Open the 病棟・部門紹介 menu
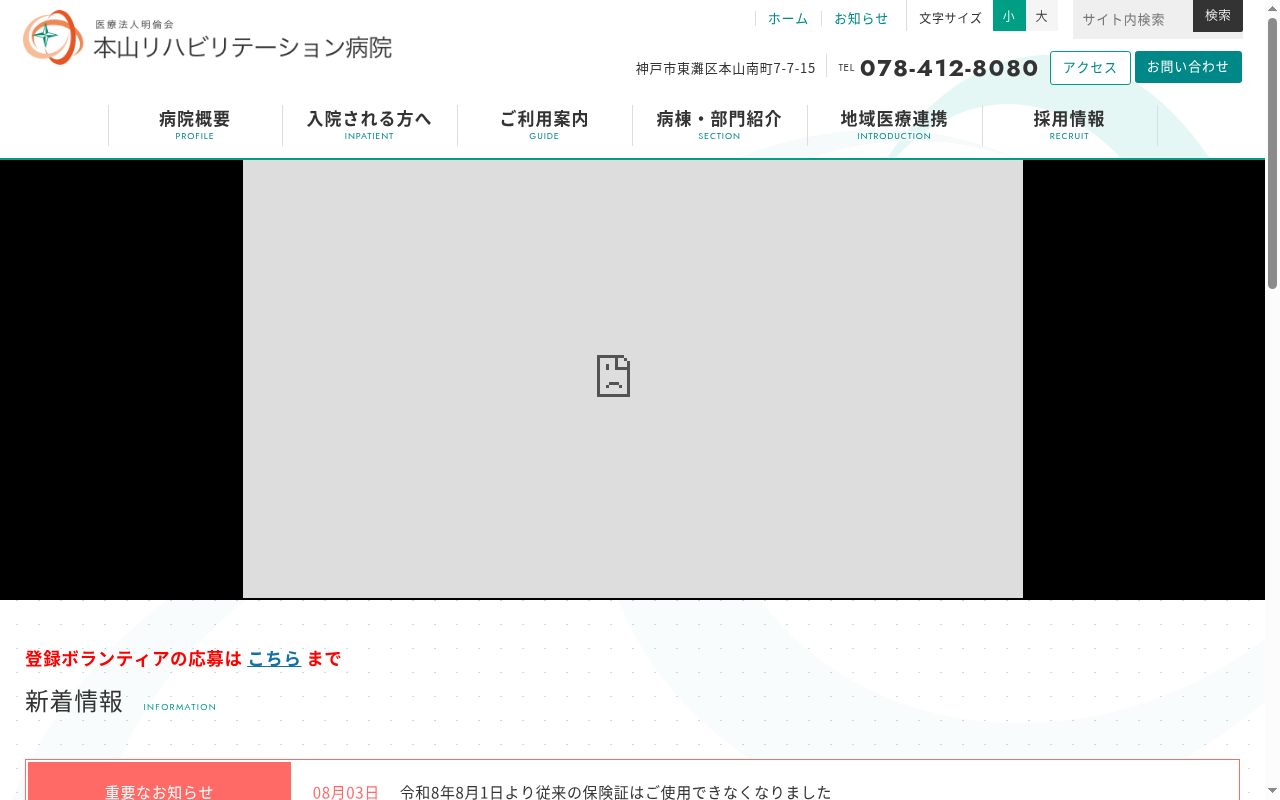 click(x=720, y=125)
